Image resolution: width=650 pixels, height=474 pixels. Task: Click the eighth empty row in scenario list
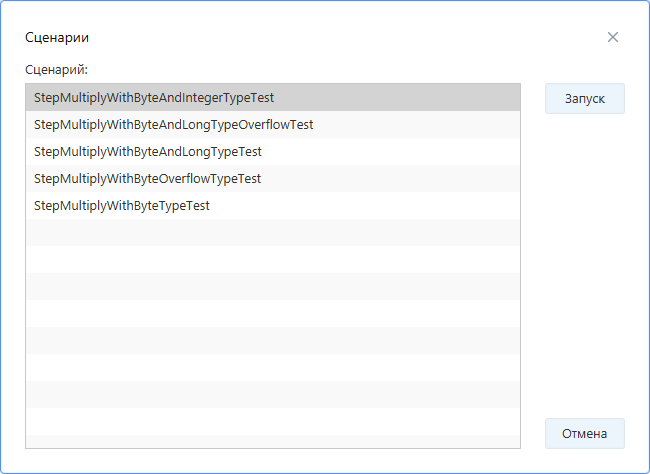(x=272, y=422)
